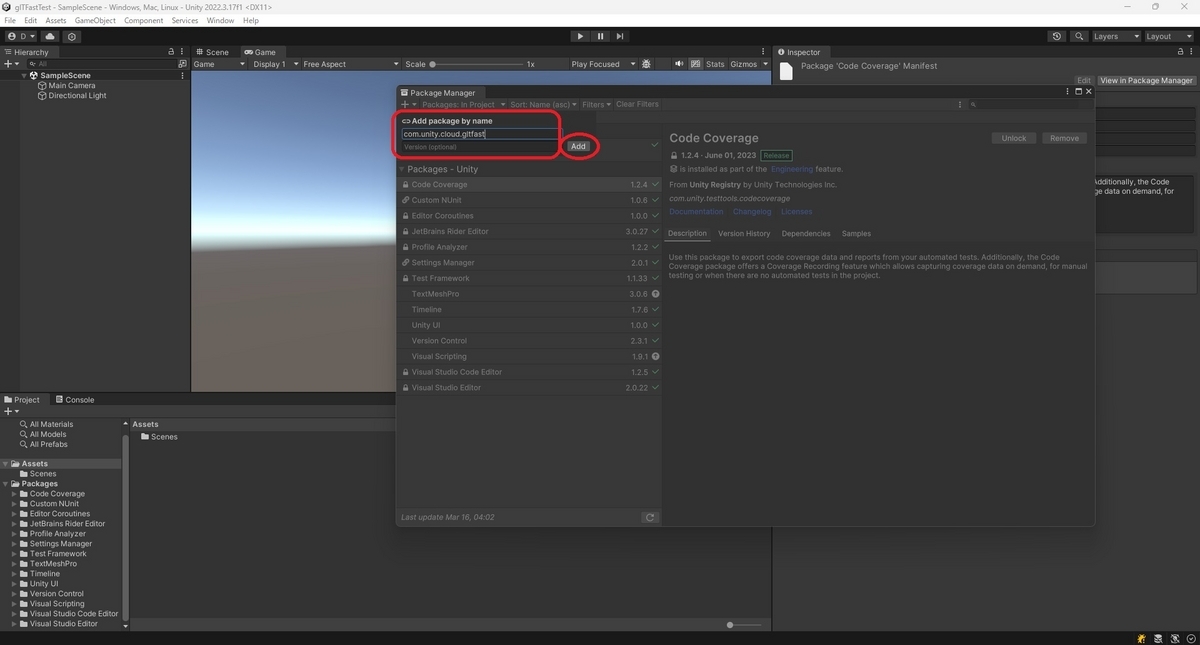
Task: Click the Hierarchy plus create button
Action: 11,64
